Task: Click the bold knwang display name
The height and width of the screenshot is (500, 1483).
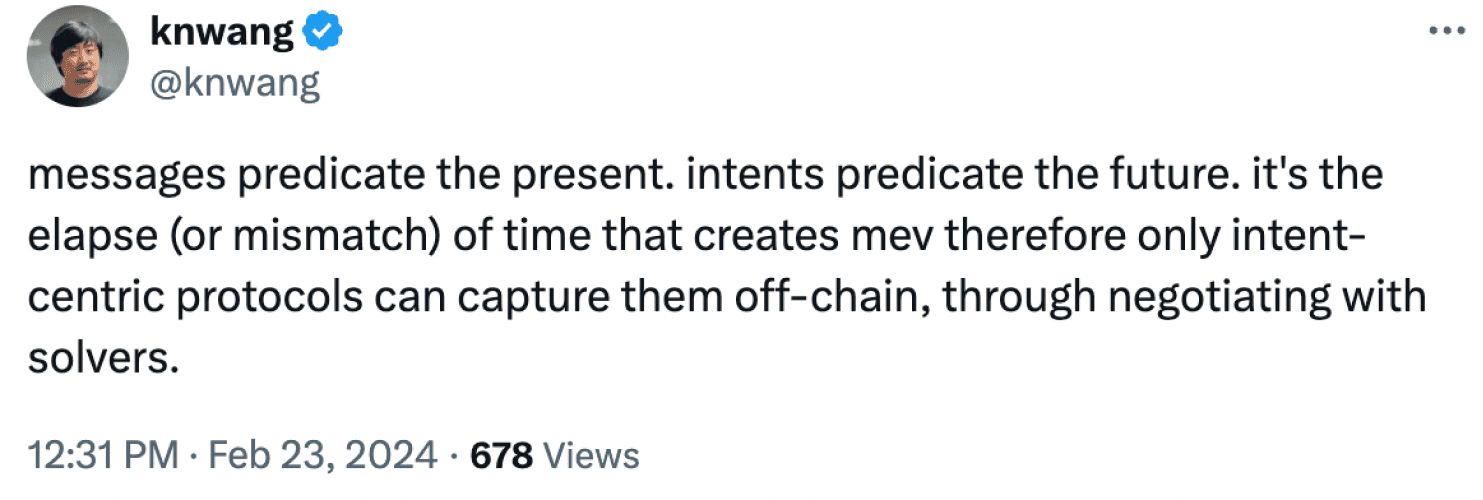Action: (x=223, y=34)
